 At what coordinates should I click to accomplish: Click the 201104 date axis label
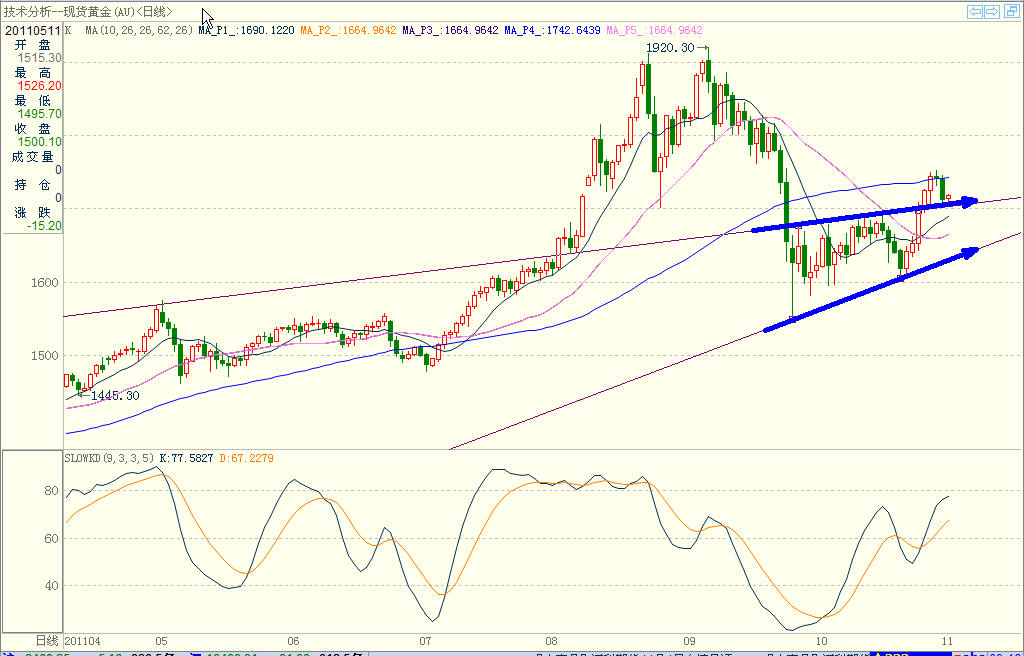[x=83, y=642]
